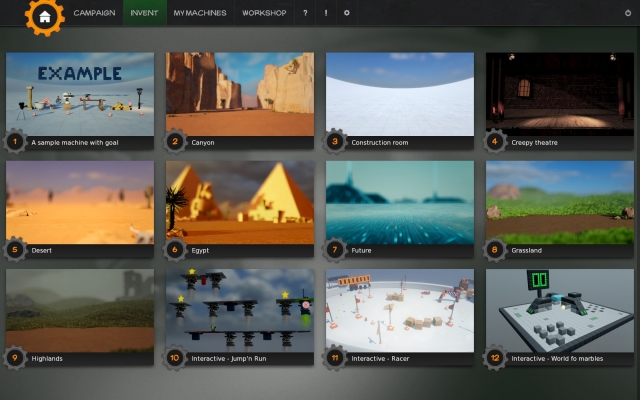Click the power quit icon
Image resolution: width=640 pixels, height=400 pixels.
627,13
